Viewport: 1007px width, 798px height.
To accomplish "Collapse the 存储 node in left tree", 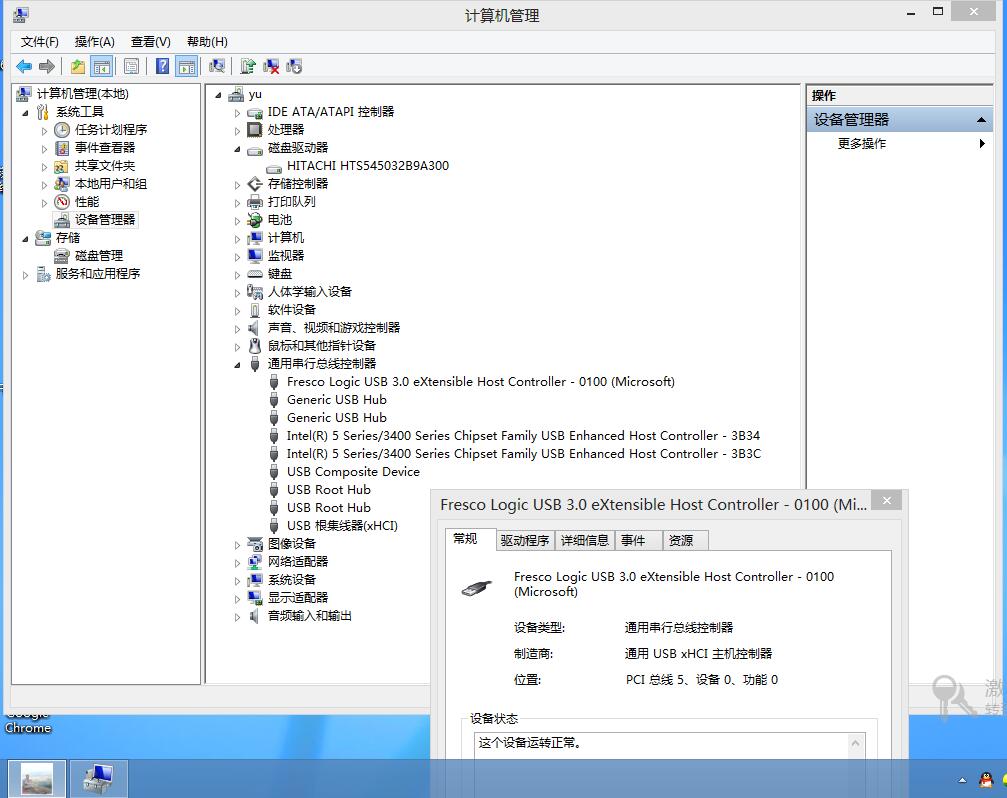I will (25, 239).
